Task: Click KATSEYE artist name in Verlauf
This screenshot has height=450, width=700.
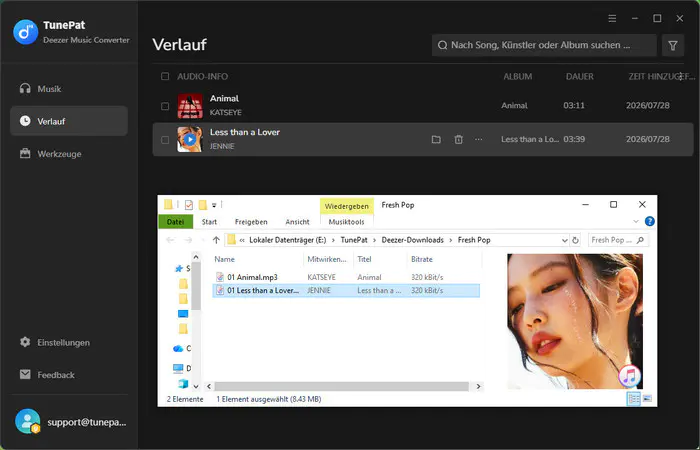Action: tap(225, 112)
